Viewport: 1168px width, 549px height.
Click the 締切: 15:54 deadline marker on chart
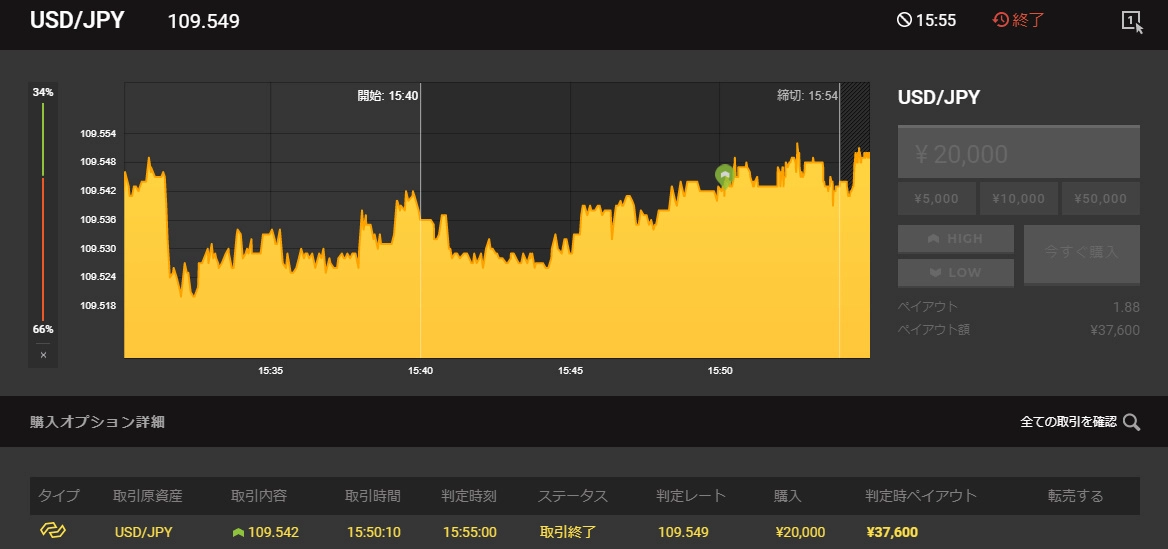[808, 96]
